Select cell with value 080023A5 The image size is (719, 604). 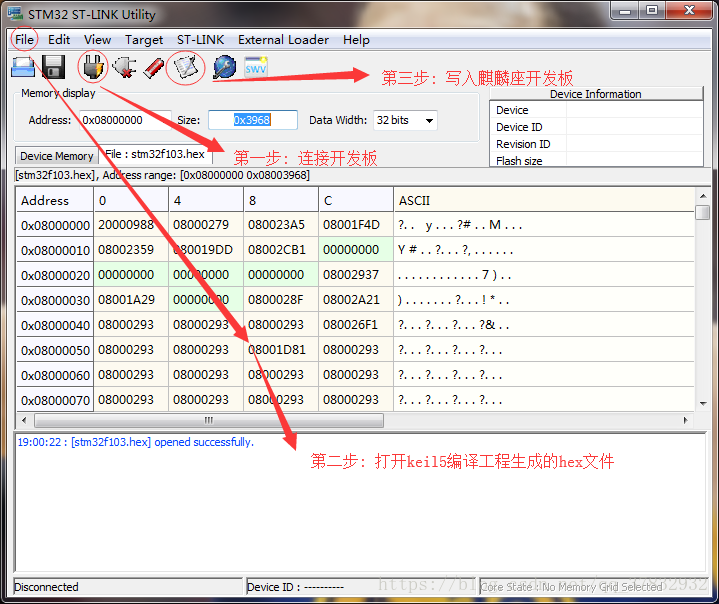[281, 225]
